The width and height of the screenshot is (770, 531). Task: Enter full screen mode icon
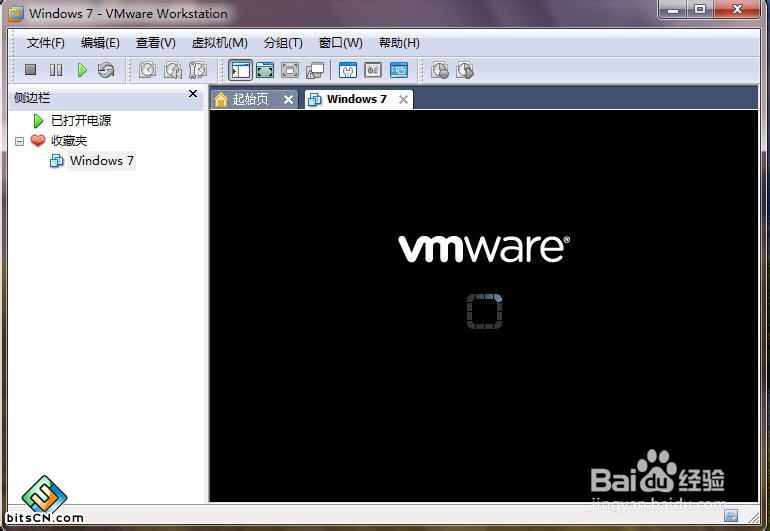(290, 70)
